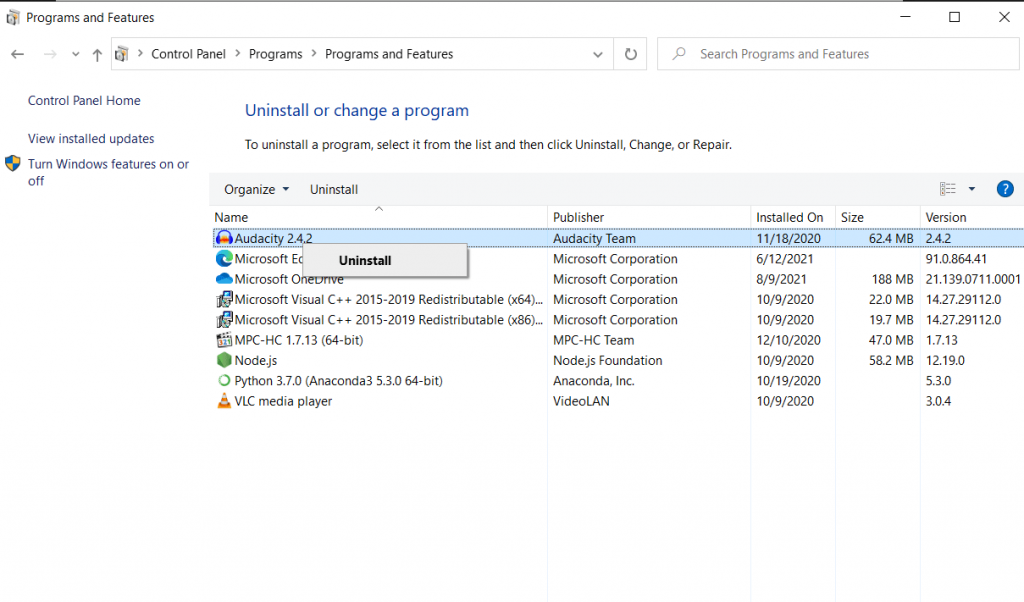Select the Node.js program entry
1024x602 pixels.
tap(255, 360)
